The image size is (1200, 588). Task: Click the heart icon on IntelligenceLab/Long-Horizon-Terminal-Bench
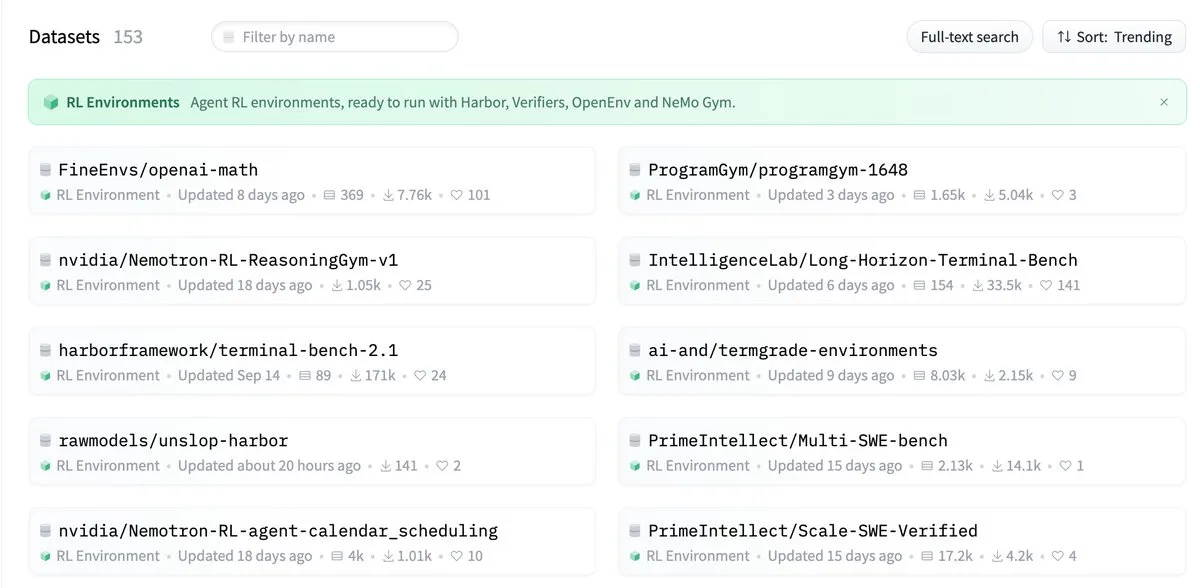coord(1046,285)
